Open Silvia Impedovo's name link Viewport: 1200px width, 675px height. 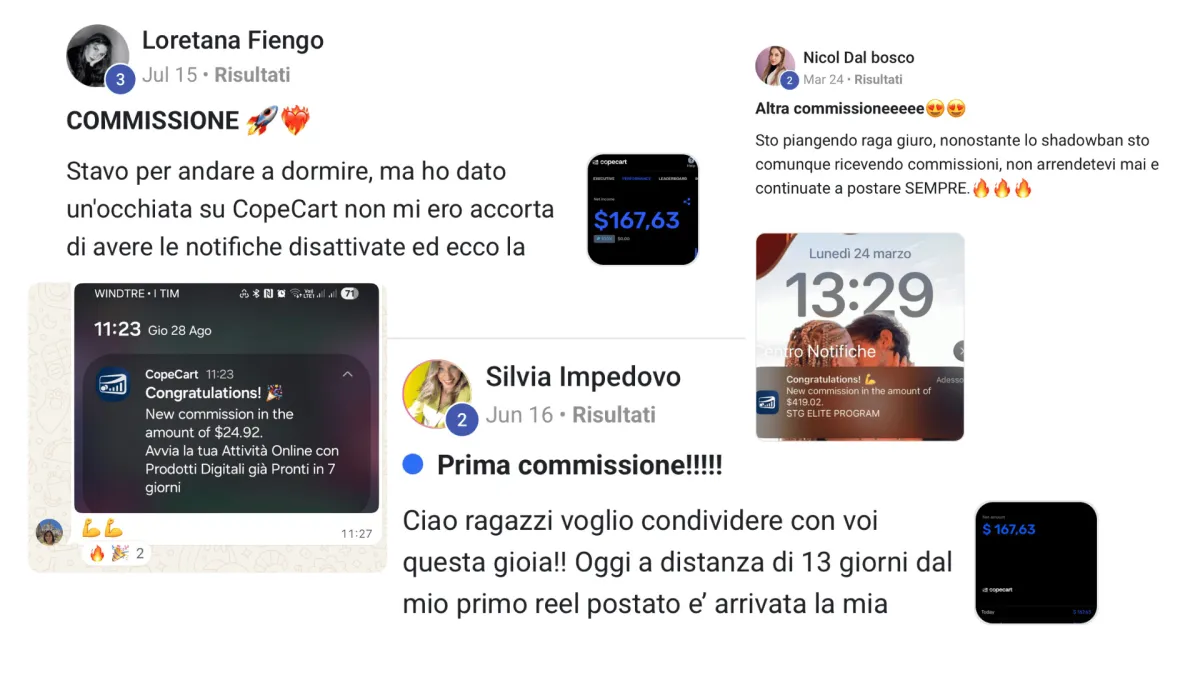583,377
